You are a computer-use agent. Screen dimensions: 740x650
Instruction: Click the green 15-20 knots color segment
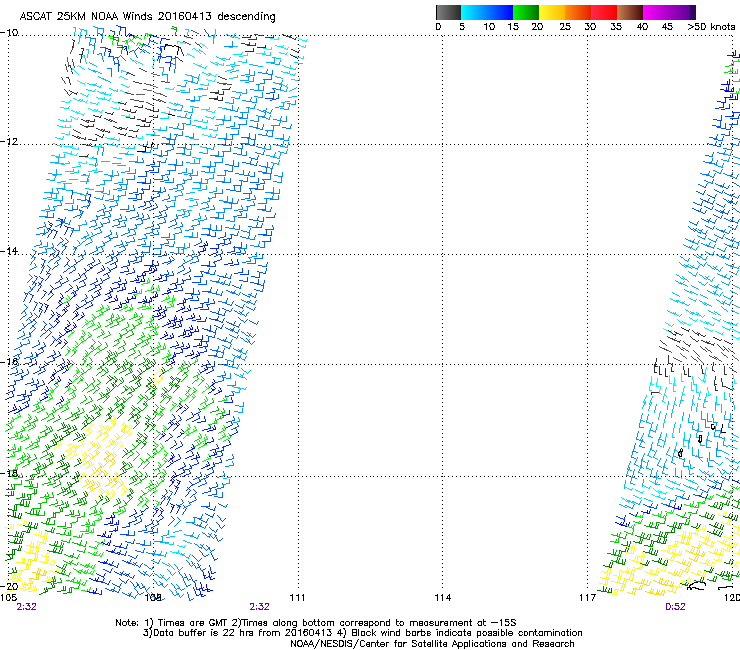click(526, 12)
